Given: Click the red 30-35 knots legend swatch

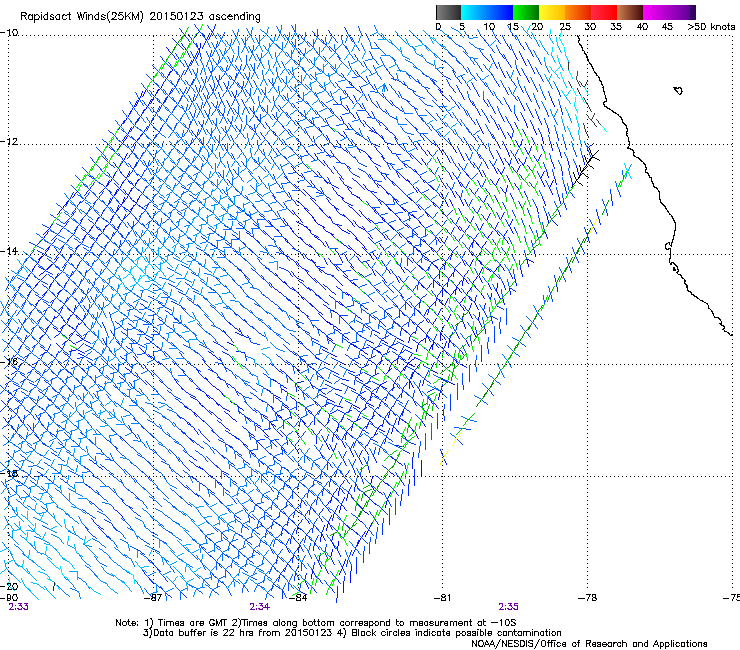Looking at the screenshot, I should click(604, 12).
